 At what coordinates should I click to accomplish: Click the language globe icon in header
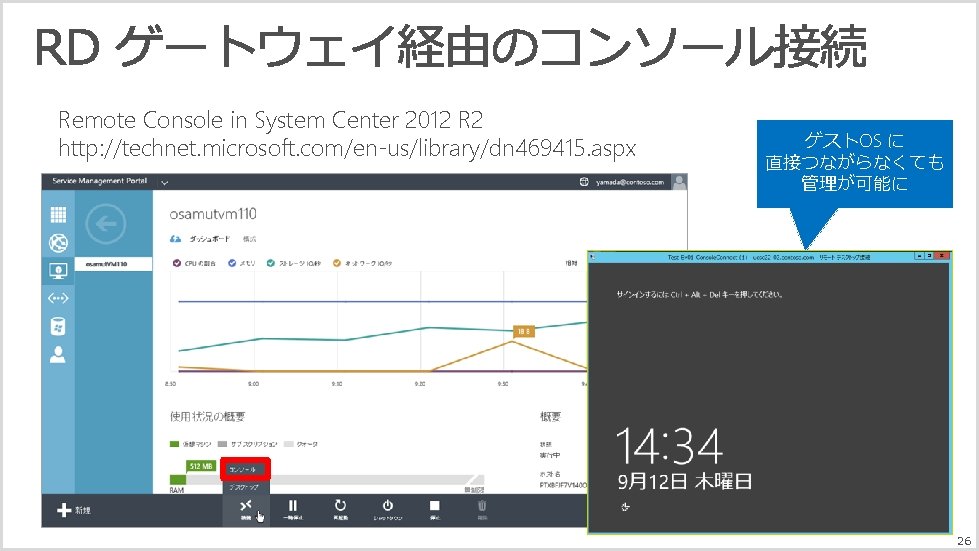click(584, 182)
